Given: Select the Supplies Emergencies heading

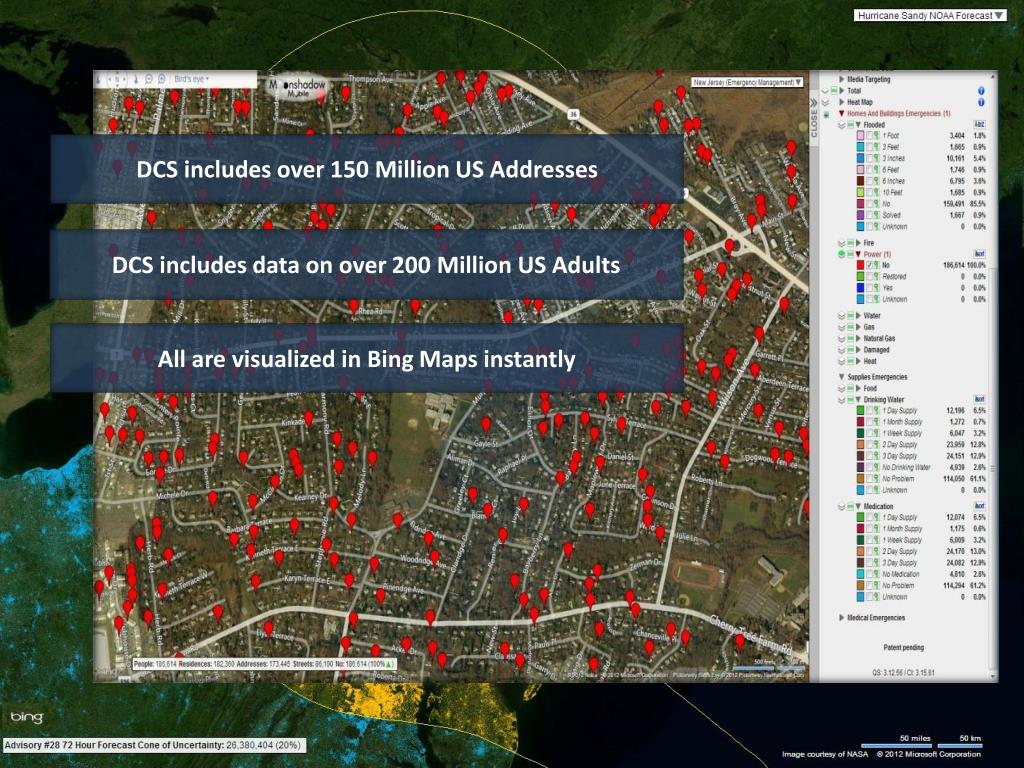Looking at the screenshot, I should (x=877, y=377).
